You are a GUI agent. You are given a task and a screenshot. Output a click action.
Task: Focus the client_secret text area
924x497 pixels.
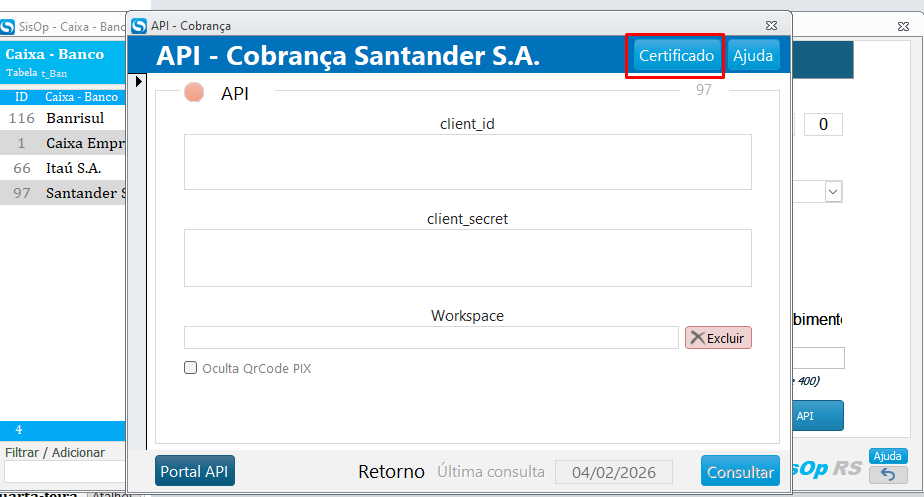click(467, 258)
